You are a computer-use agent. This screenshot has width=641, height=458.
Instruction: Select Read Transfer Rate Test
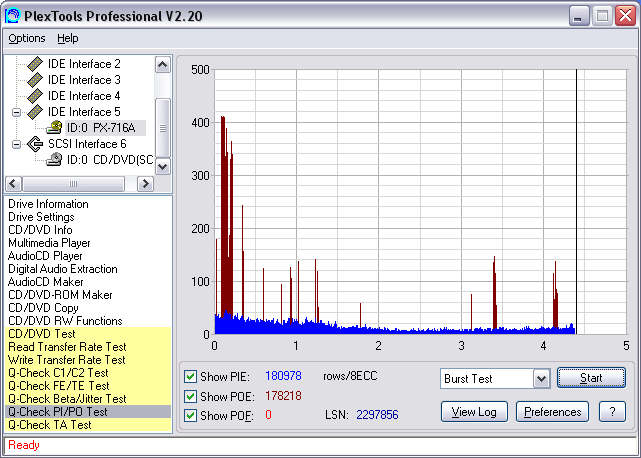click(88, 347)
